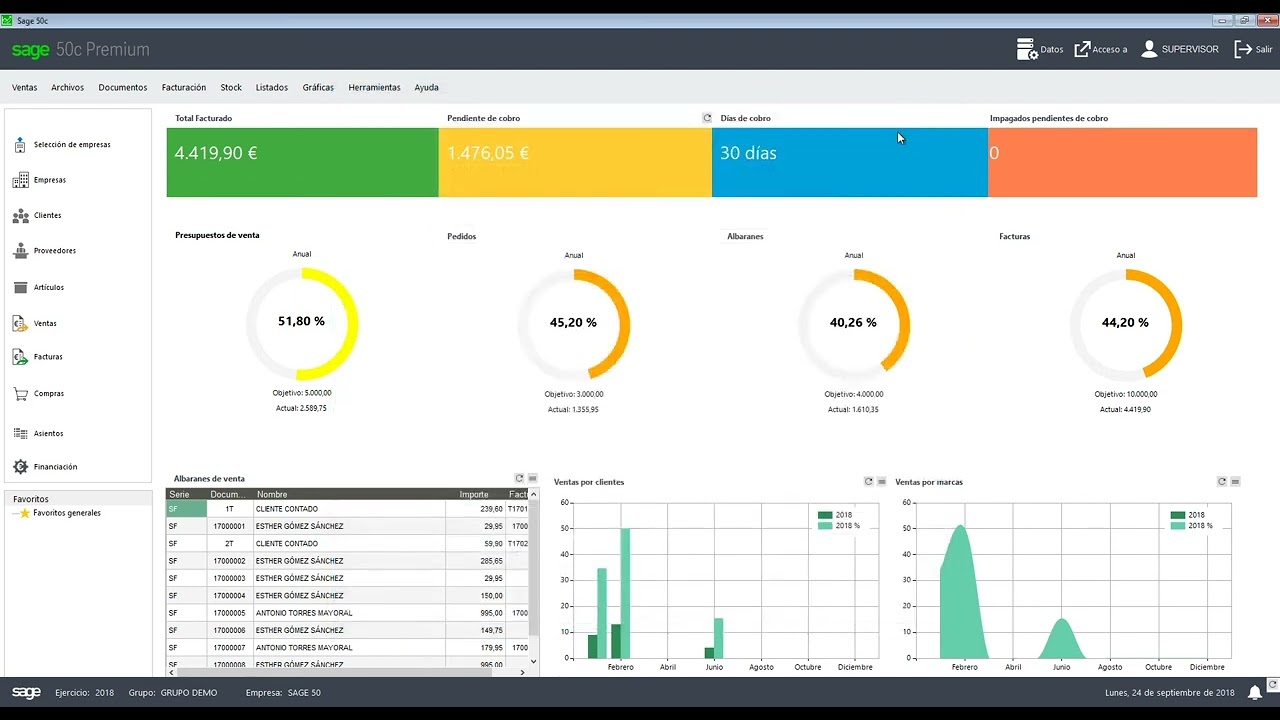Select row 17000001 ESTHER GÓMEZ SÁNCHEZ

click(x=347, y=526)
